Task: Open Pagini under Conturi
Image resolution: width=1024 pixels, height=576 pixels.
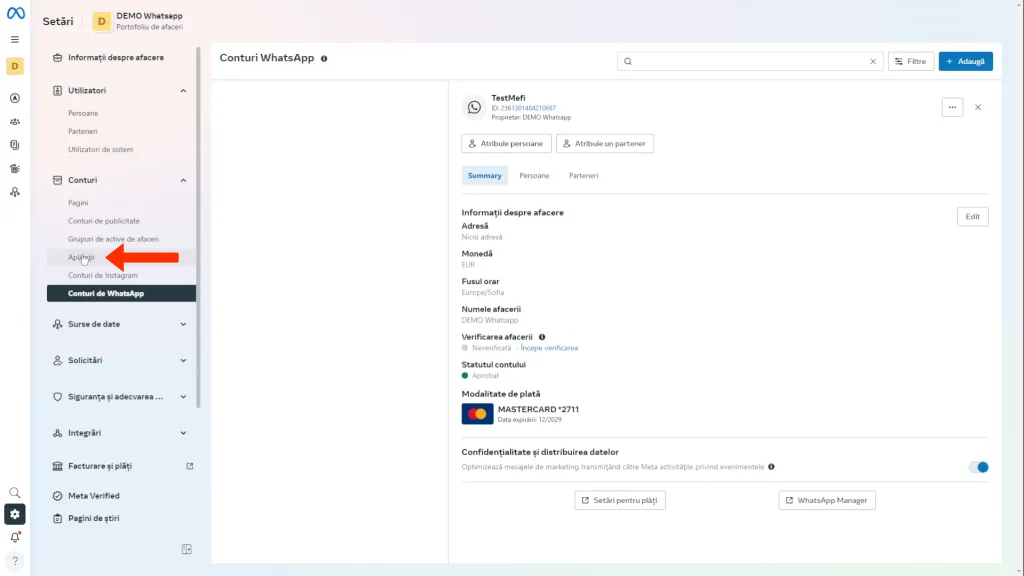Action: pos(78,203)
